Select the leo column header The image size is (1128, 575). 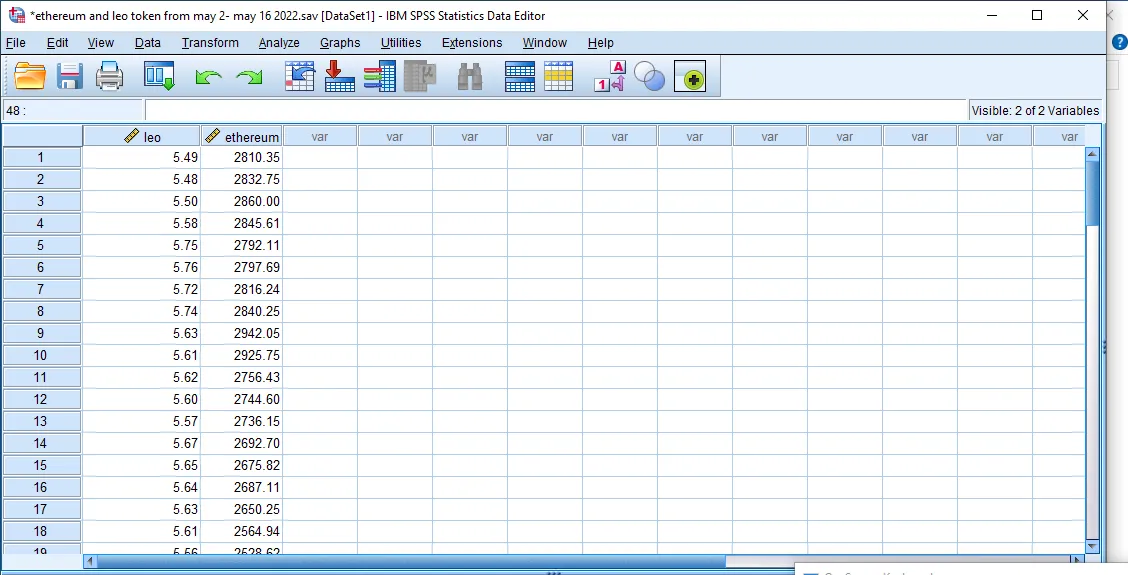click(x=142, y=136)
